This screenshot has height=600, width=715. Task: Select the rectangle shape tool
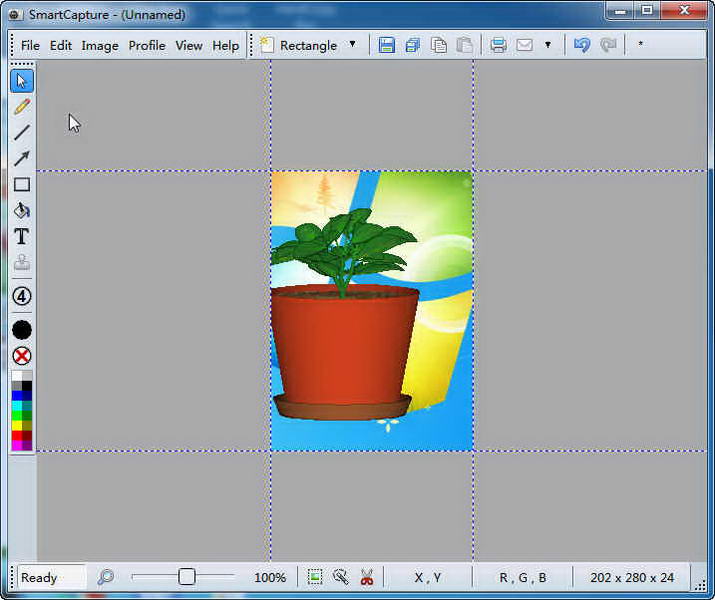(21, 184)
